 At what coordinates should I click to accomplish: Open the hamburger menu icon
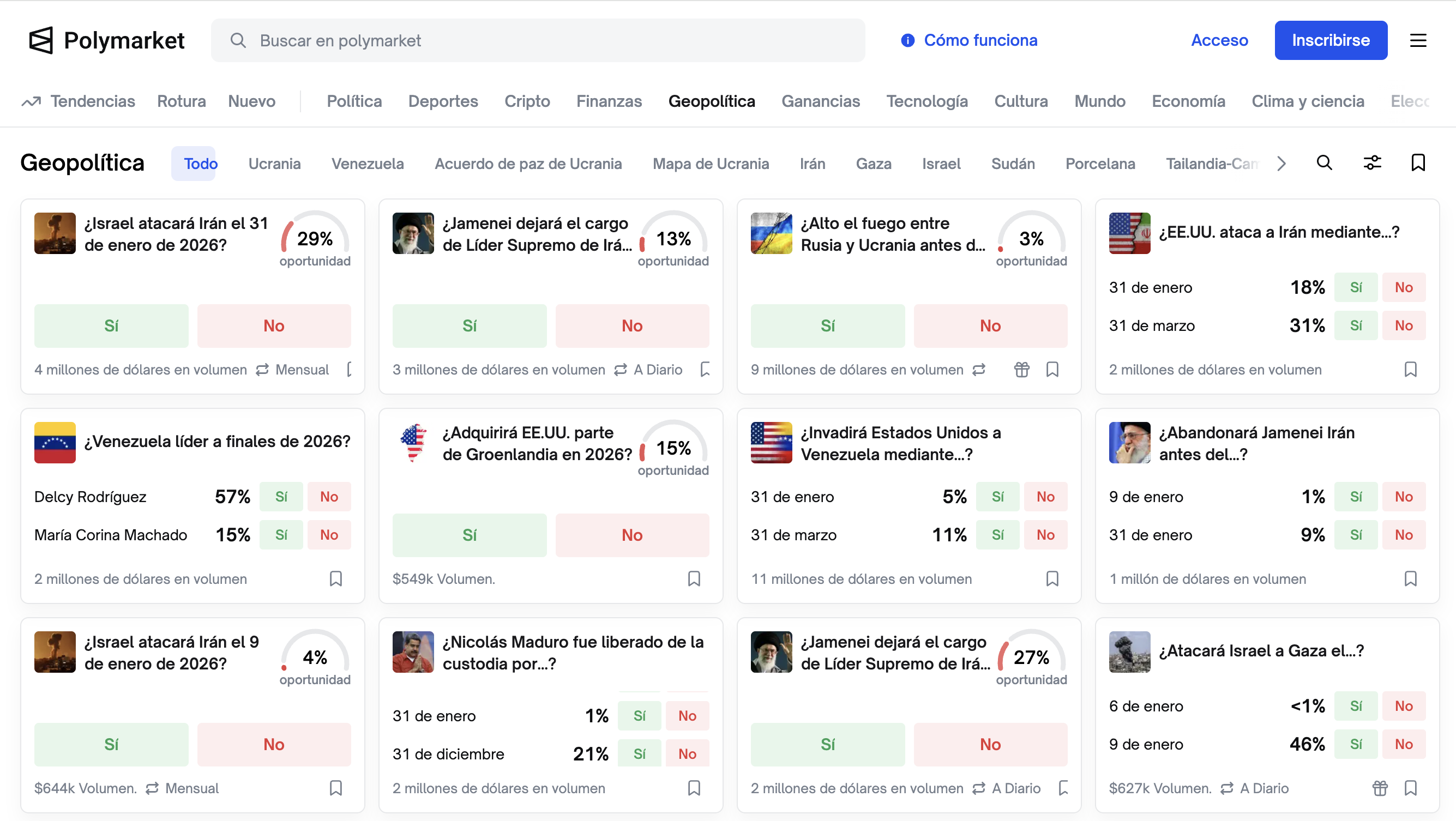point(1418,41)
